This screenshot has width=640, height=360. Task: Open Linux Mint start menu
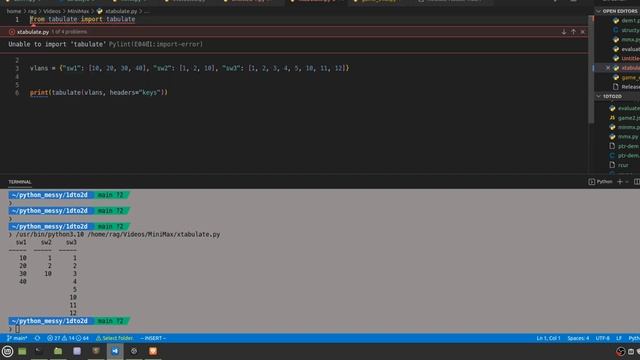[7, 351]
